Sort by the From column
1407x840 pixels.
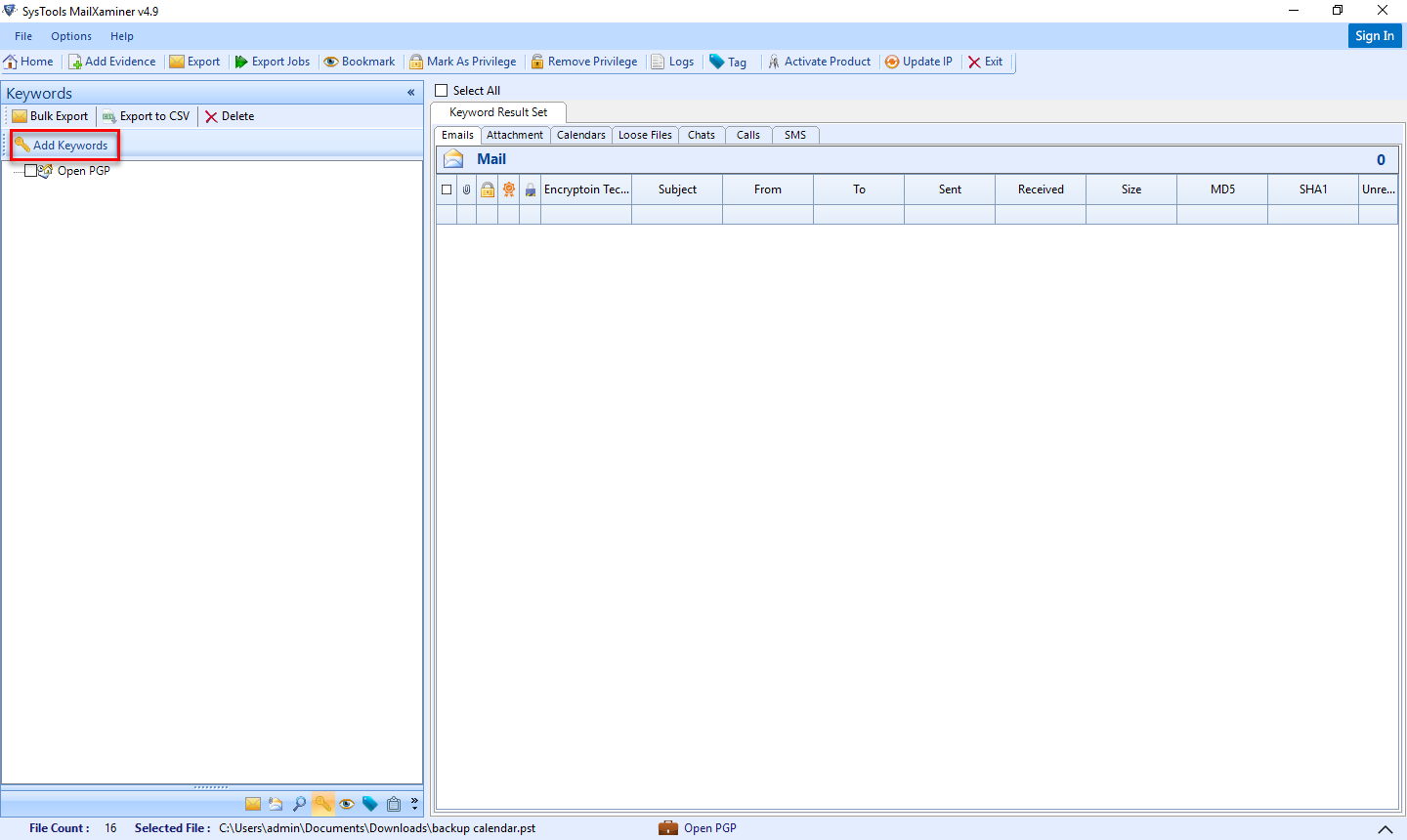pos(768,189)
